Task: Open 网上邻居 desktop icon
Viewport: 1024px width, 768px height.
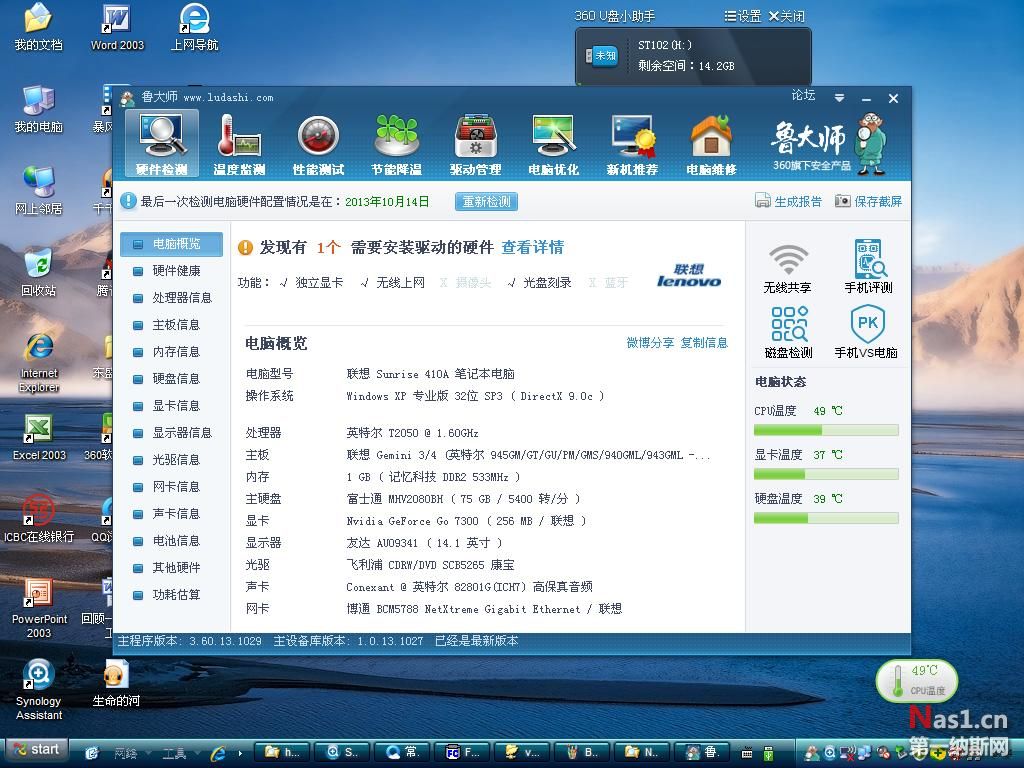Action: pyautogui.click(x=39, y=191)
